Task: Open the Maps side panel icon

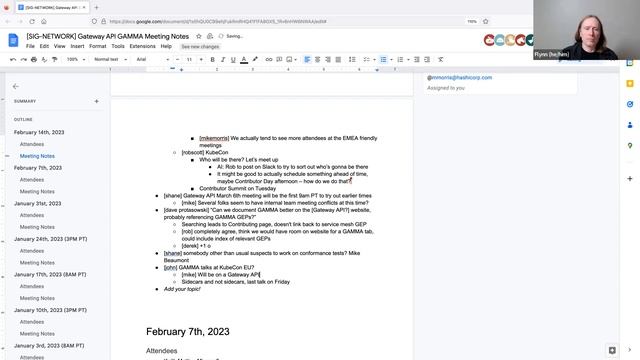Action: pos(630,146)
